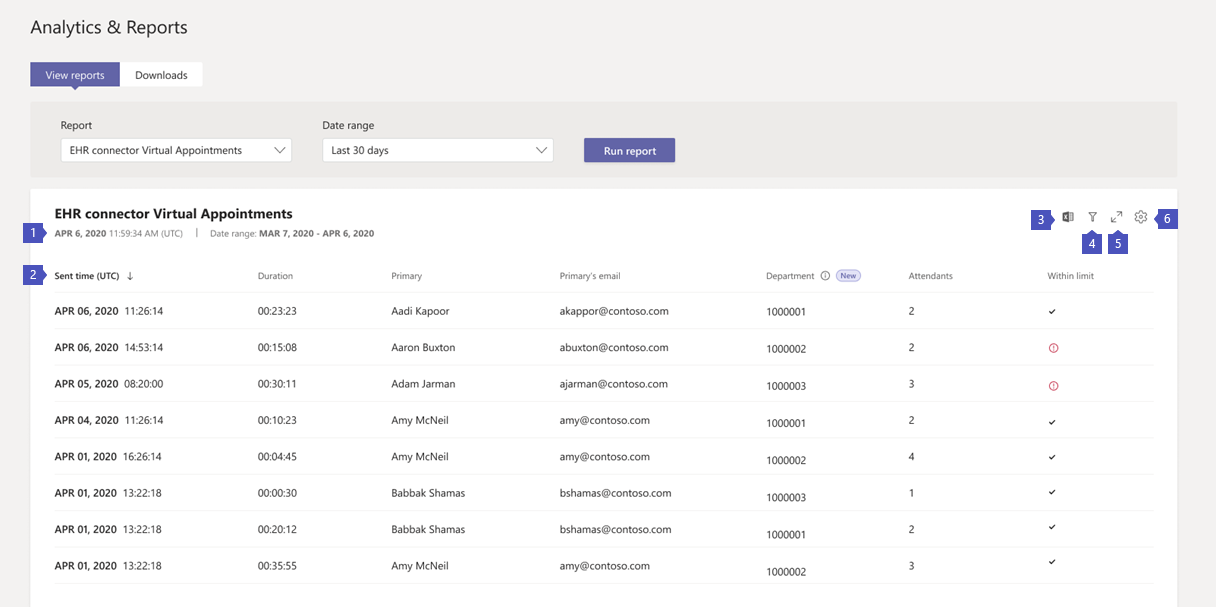Click Adam Jarman's name
This screenshot has width=1216, height=607.
[424, 383]
